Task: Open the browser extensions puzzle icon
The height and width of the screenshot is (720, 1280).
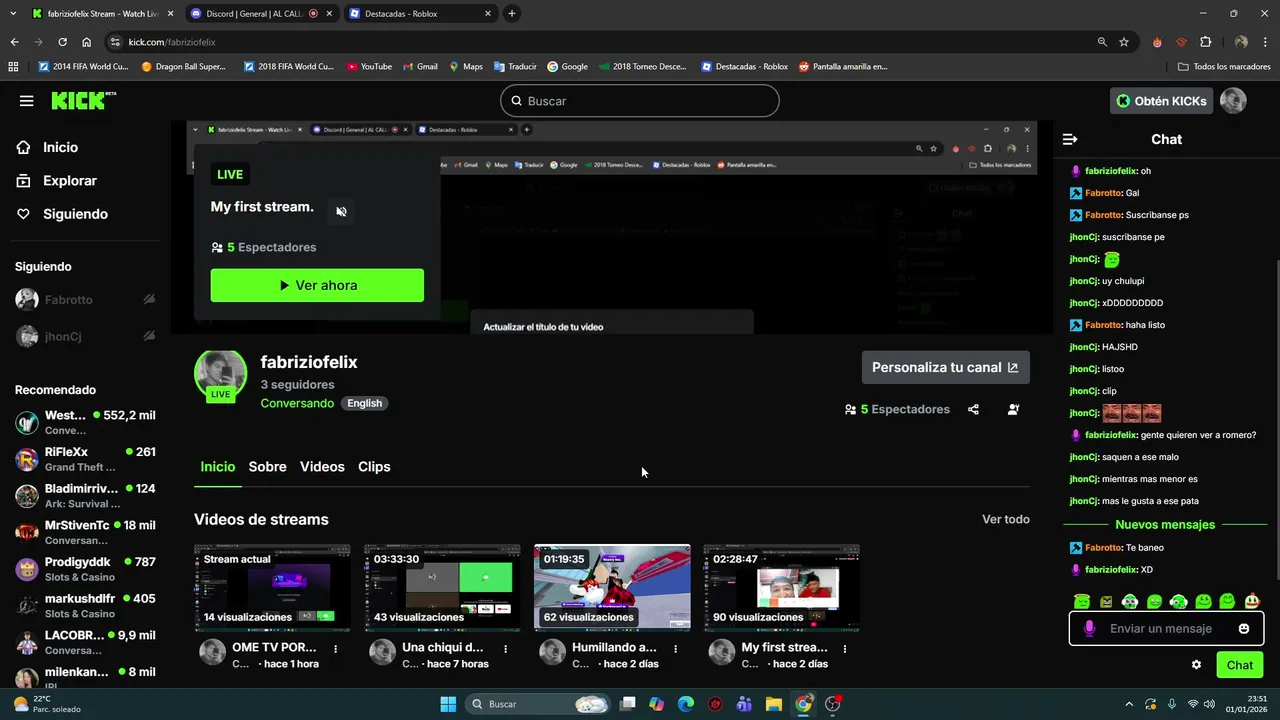Action: pos(1205,42)
